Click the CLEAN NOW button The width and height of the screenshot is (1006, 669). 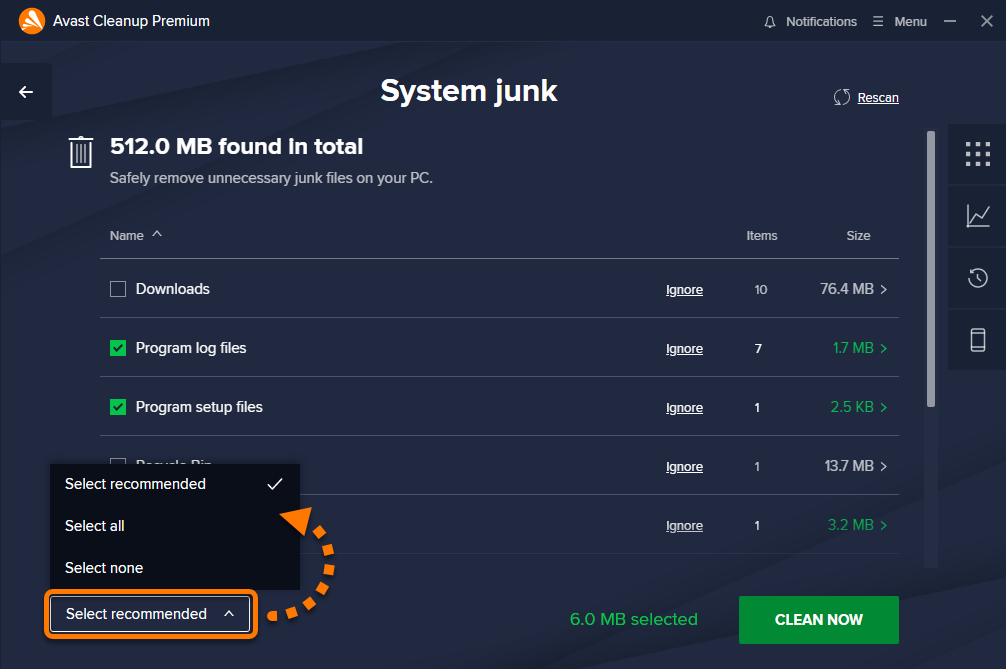(x=819, y=620)
